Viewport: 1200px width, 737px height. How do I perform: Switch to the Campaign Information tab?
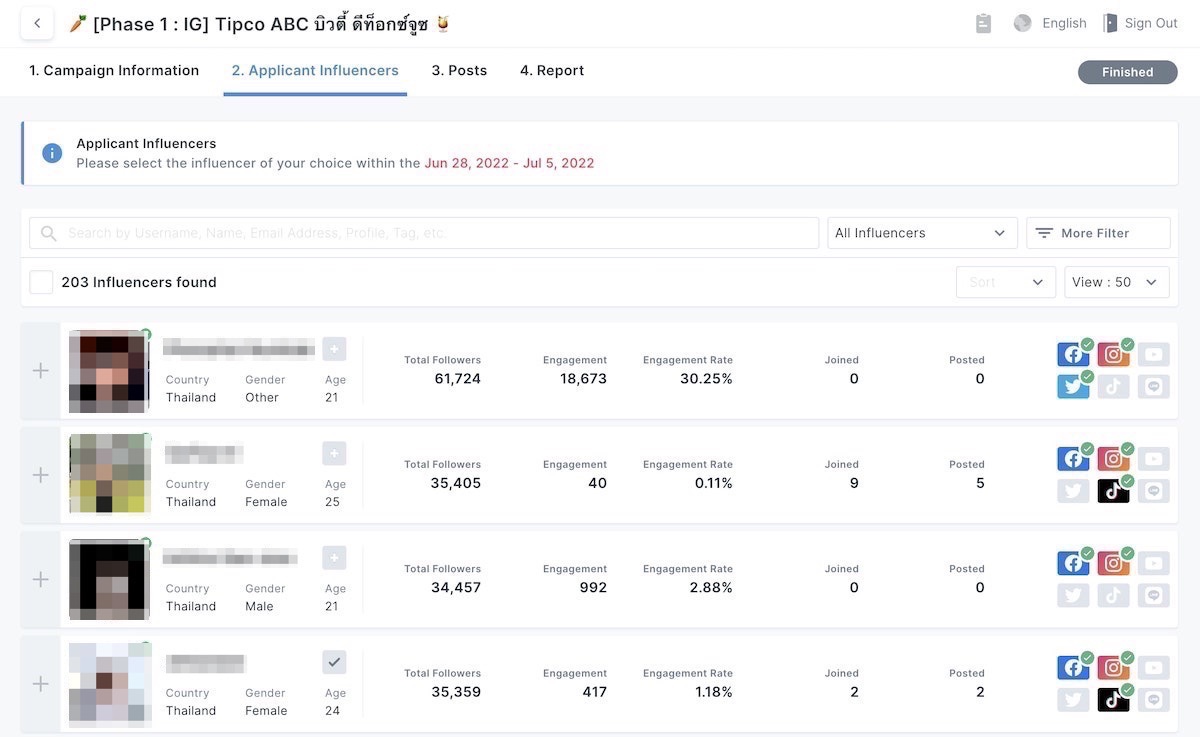[x=114, y=71]
